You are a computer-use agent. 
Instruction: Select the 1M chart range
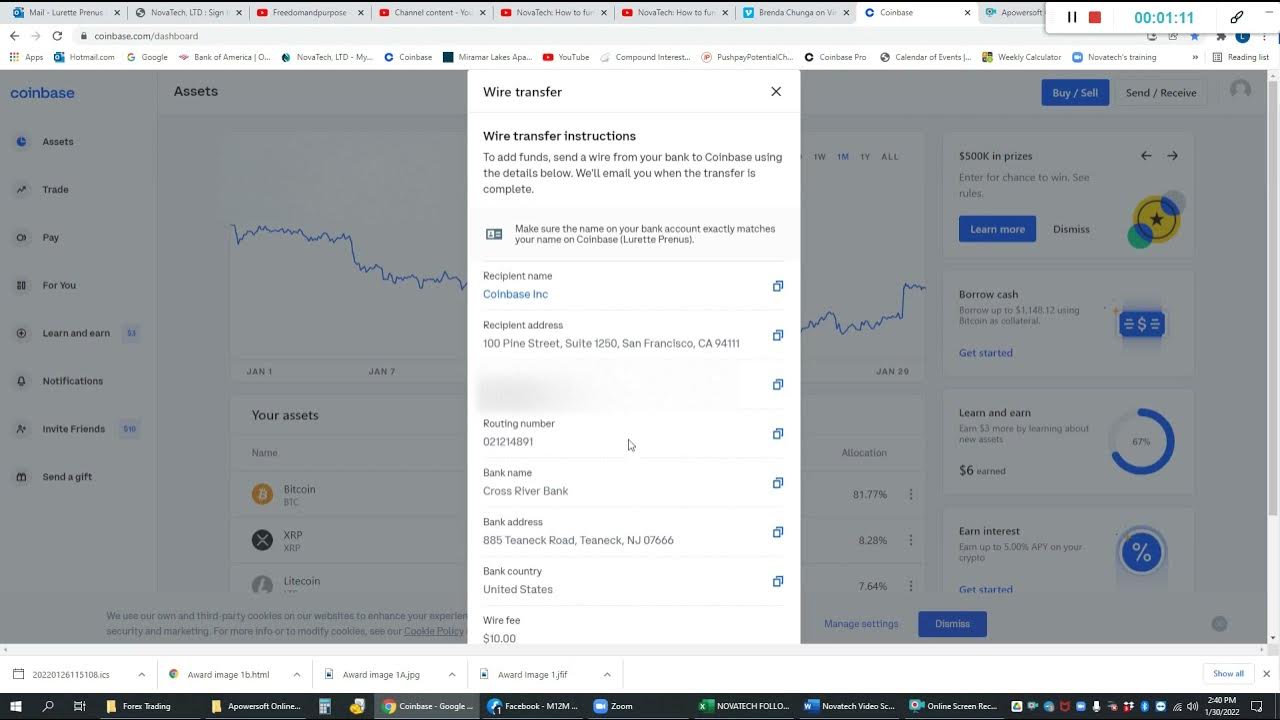843,157
